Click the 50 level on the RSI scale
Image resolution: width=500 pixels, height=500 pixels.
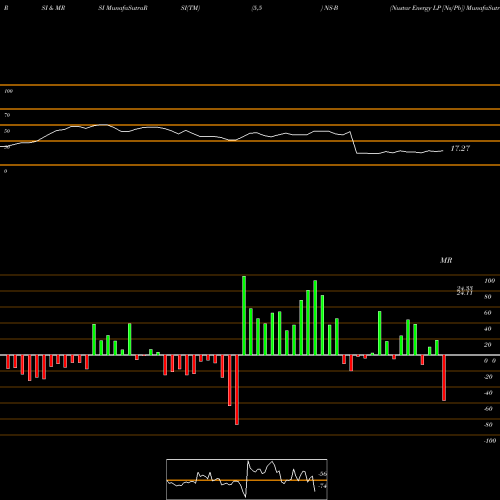(7, 131)
